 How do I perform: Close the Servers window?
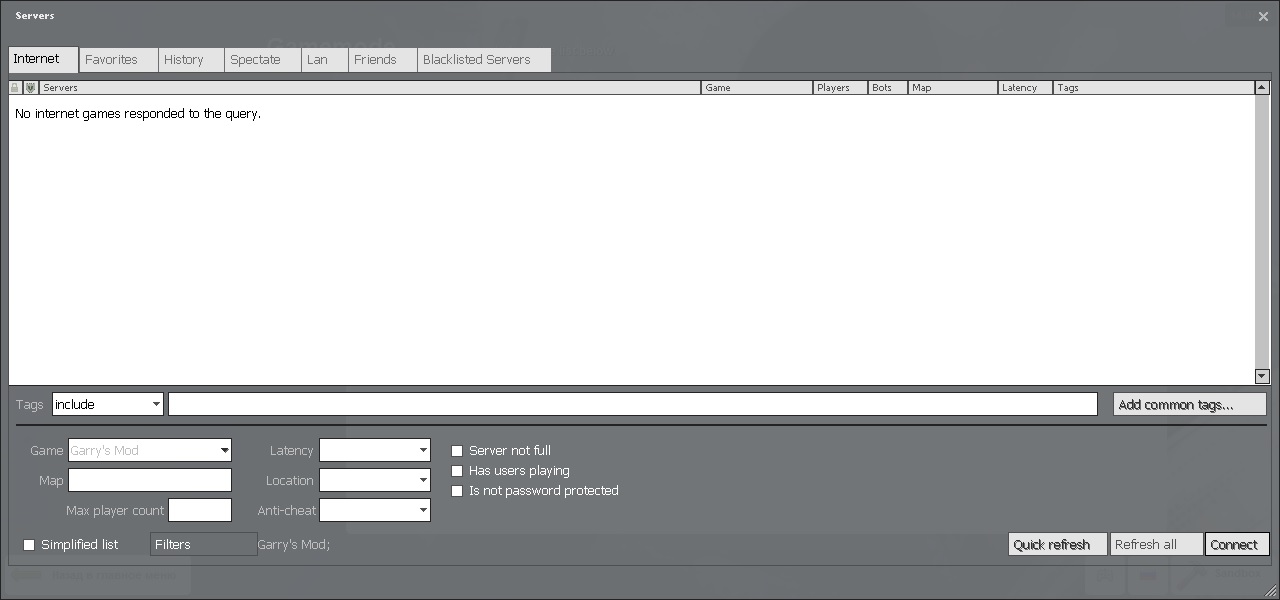coord(1263,16)
